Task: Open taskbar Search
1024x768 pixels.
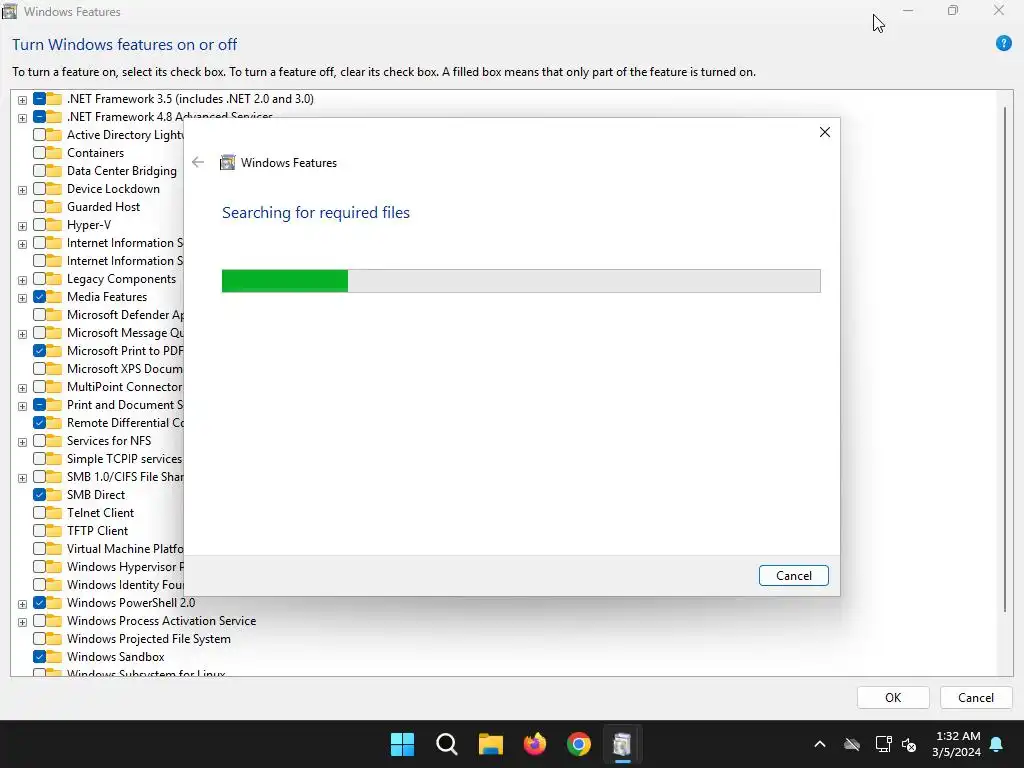Action: [x=447, y=744]
